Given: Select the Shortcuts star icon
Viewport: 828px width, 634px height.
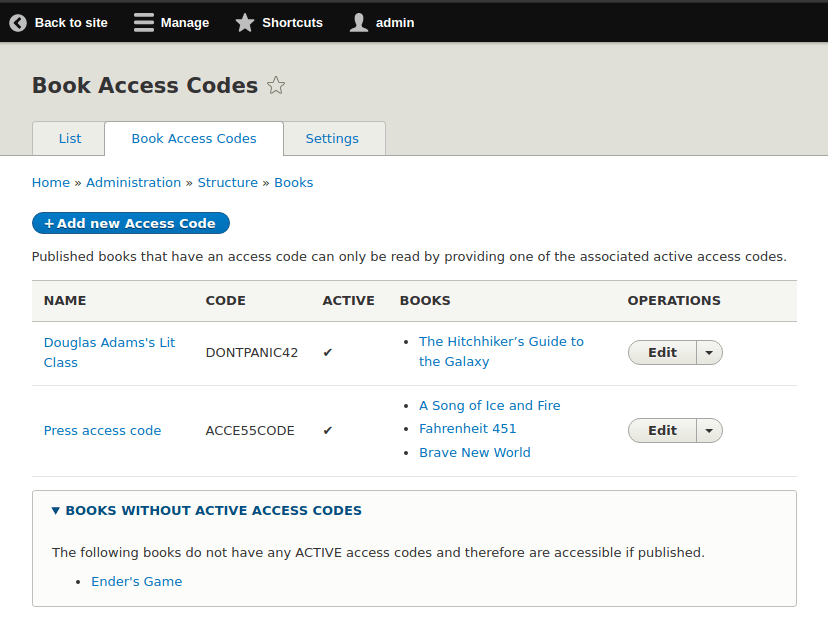Looking at the screenshot, I should pos(244,22).
